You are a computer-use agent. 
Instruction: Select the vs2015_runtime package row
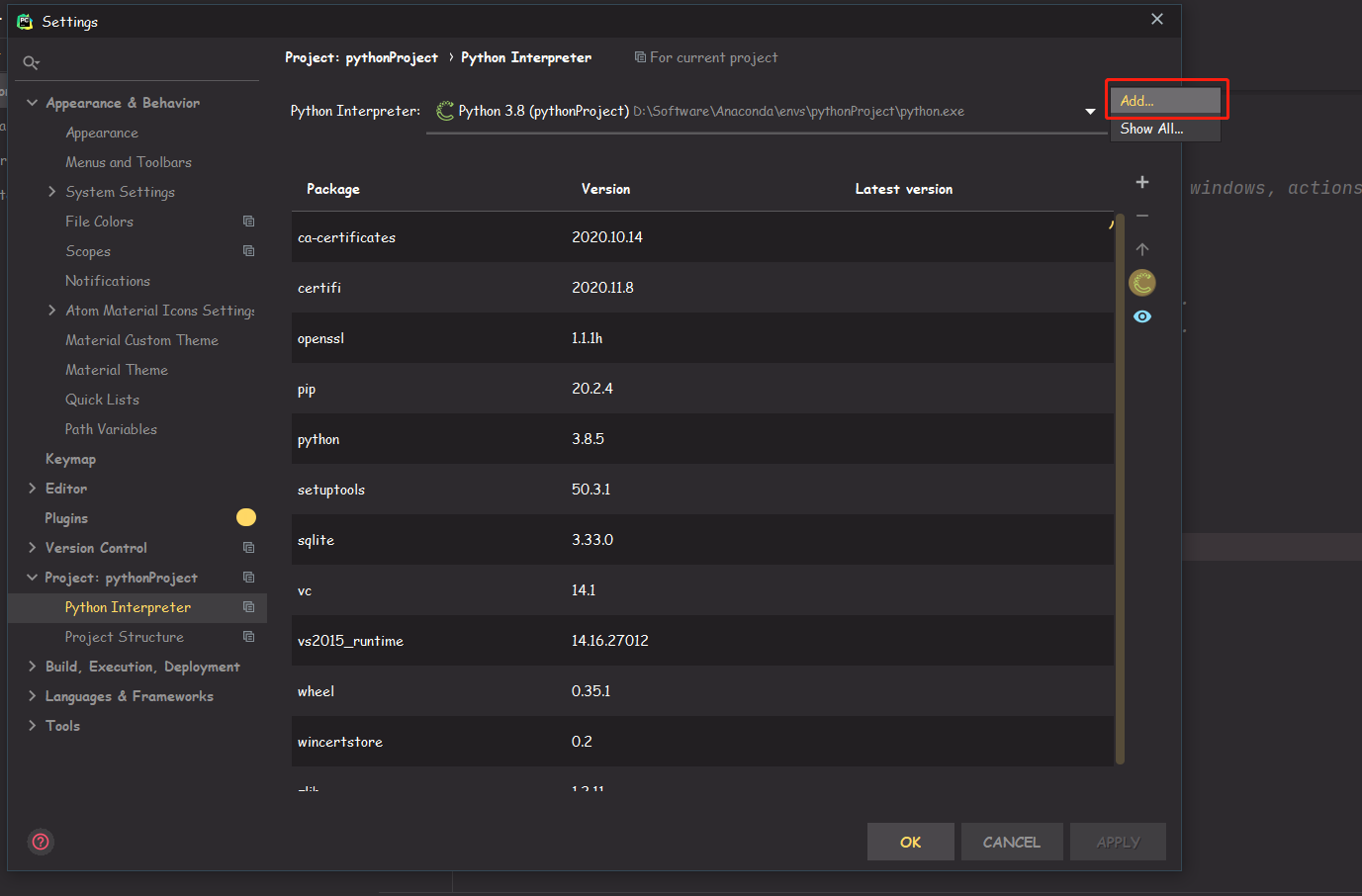click(x=702, y=641)
